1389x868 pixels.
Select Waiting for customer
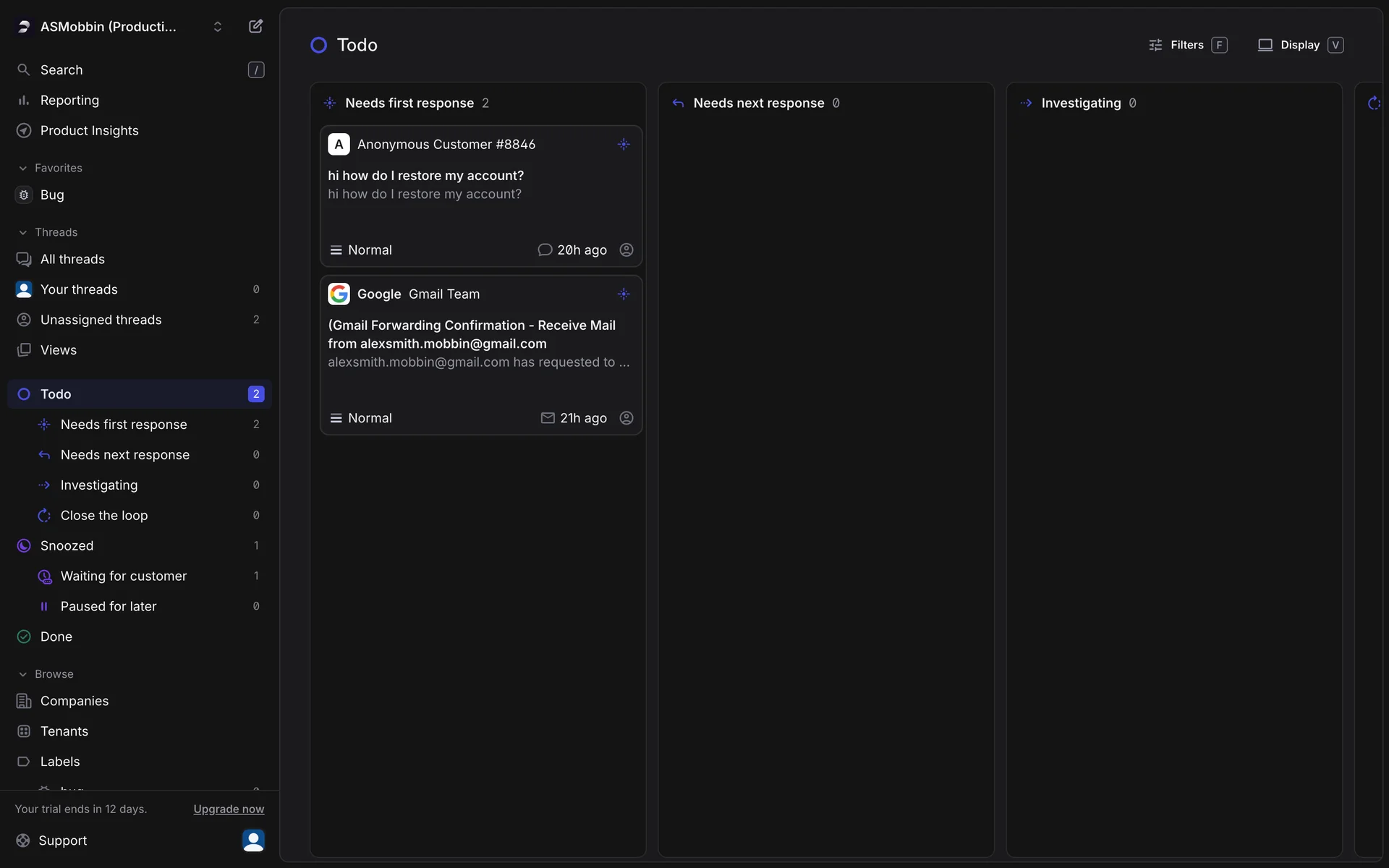point(123,576)
